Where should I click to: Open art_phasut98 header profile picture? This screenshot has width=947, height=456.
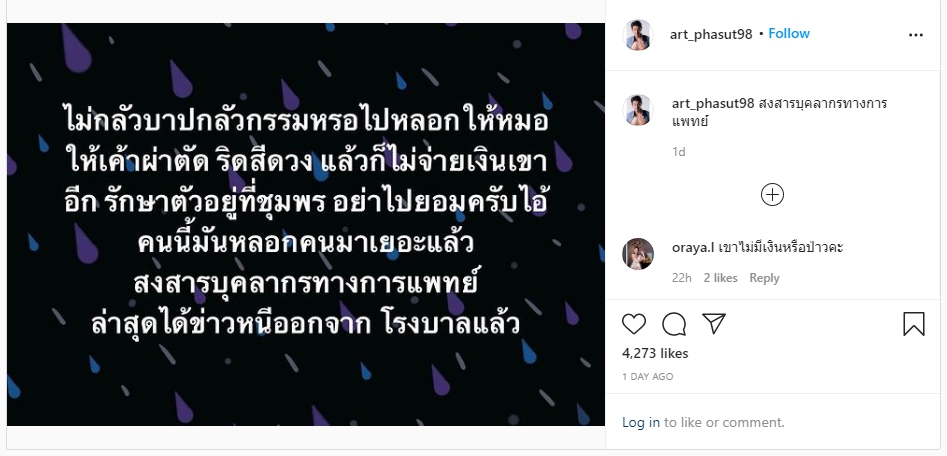tap(638, 34)
